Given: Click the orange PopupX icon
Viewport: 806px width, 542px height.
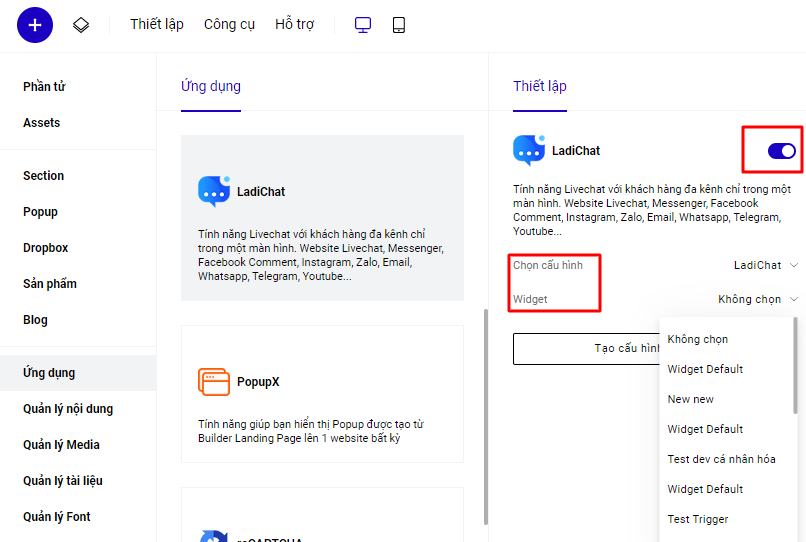Looking at the screenshot, I should 214,382.
